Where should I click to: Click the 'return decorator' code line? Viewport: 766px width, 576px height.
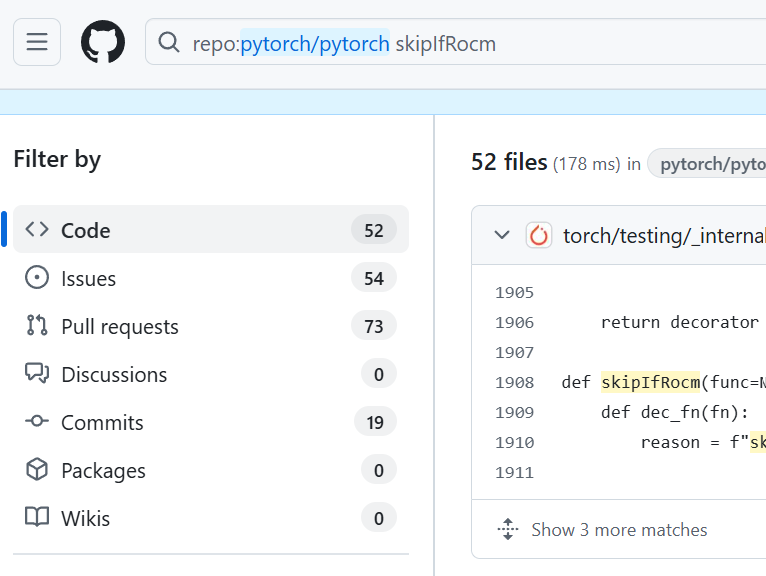(x=680, y=322)
